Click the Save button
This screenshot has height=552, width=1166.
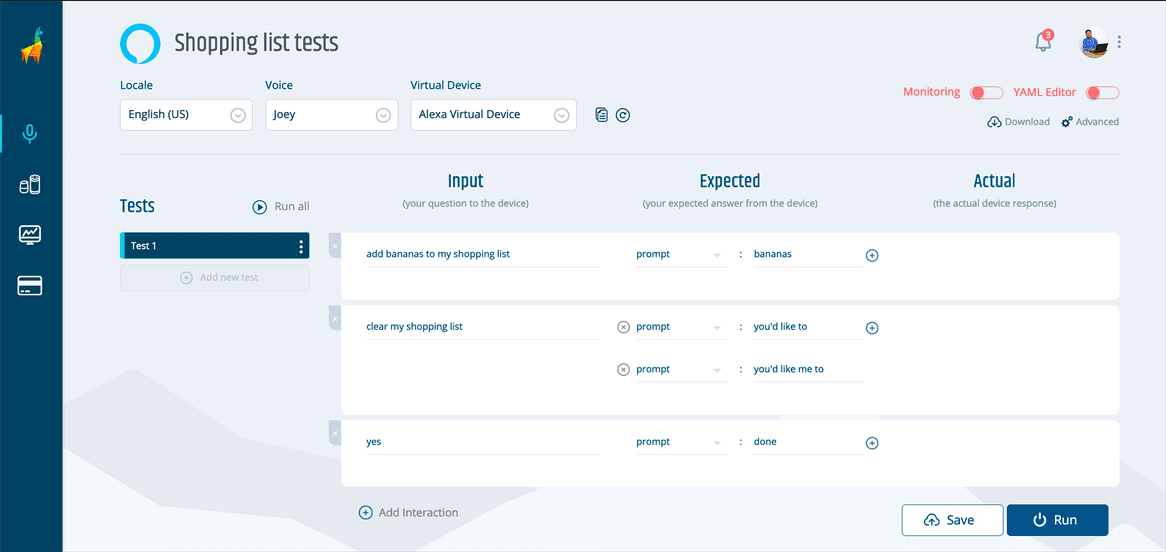[x=953, y=520]
